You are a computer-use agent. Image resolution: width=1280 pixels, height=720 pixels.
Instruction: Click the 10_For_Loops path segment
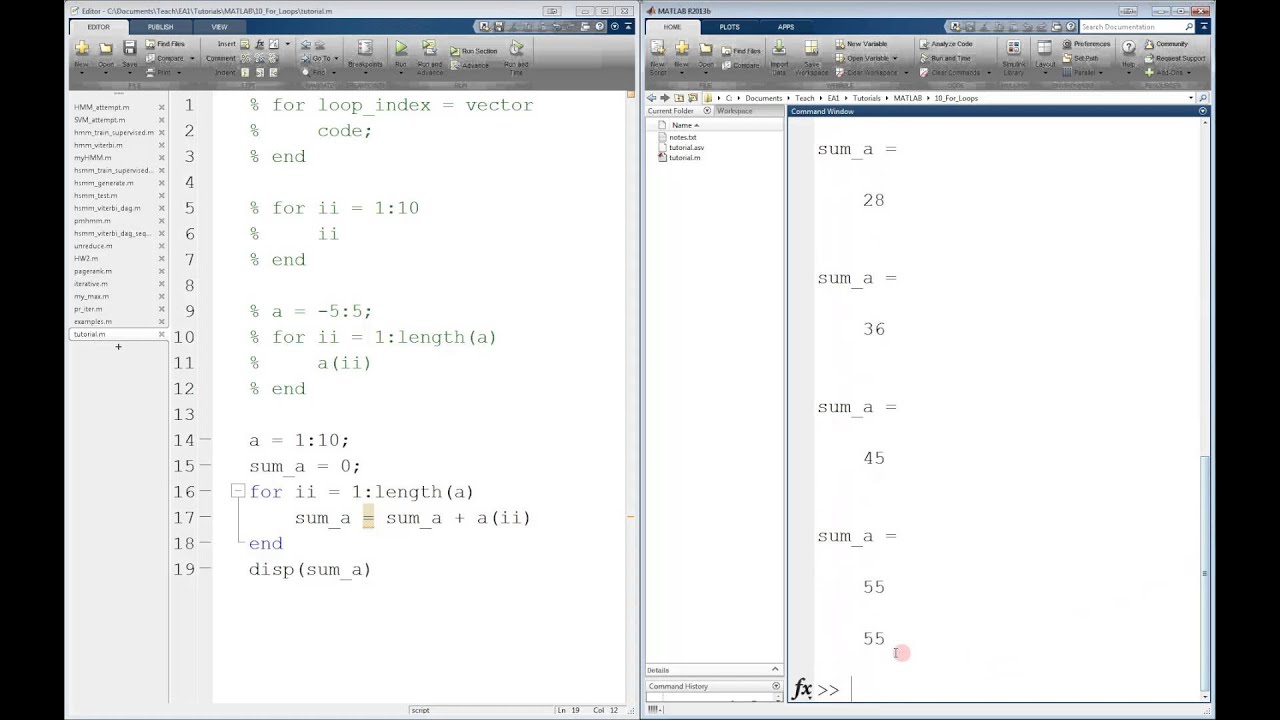pyautogui.click(x=956, y=98)
